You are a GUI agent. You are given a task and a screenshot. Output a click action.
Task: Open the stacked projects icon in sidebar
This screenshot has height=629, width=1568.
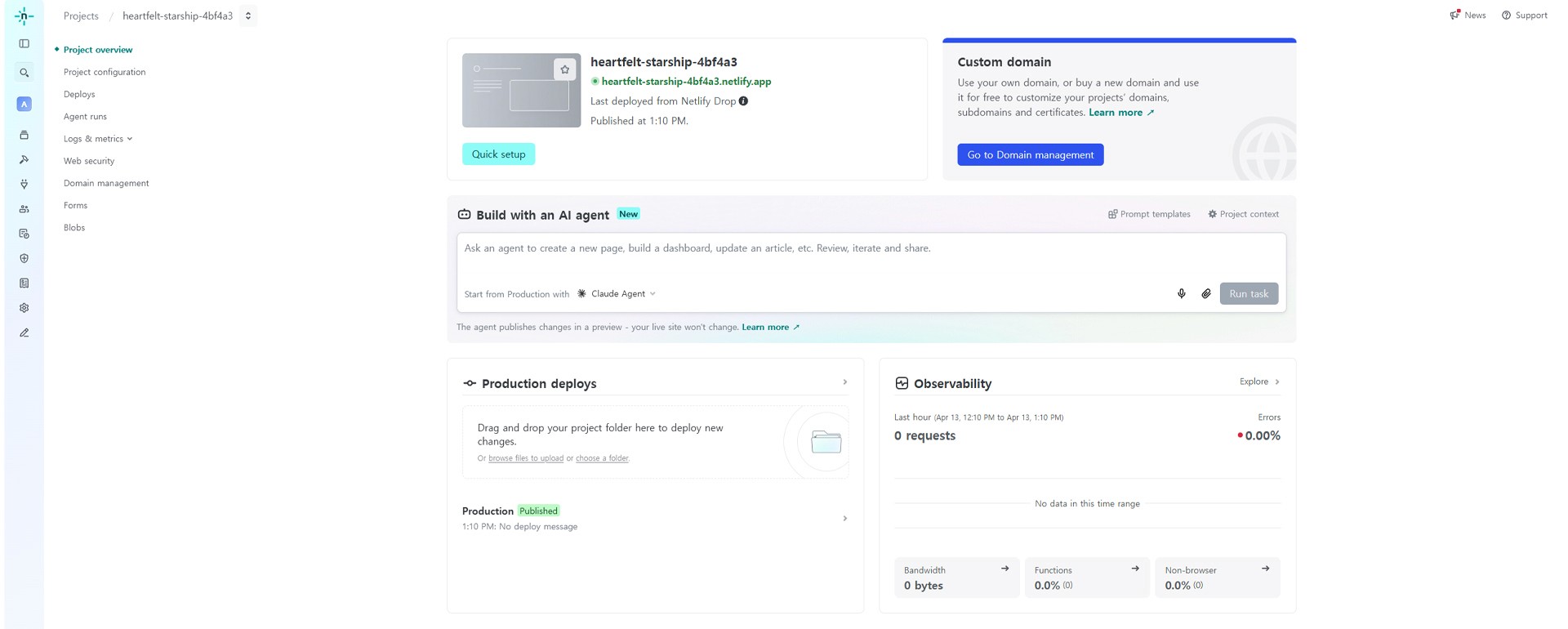tap(24, 135)
